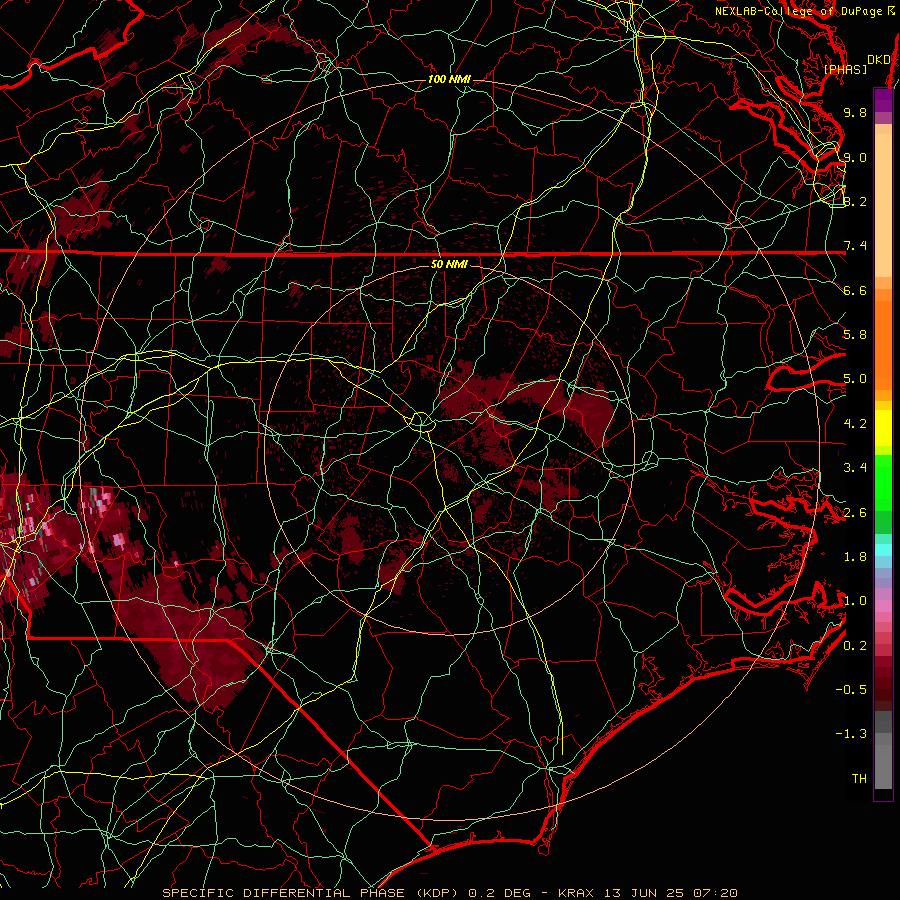Click the [PHAS] unit label
900x900 pixels.
845,70
